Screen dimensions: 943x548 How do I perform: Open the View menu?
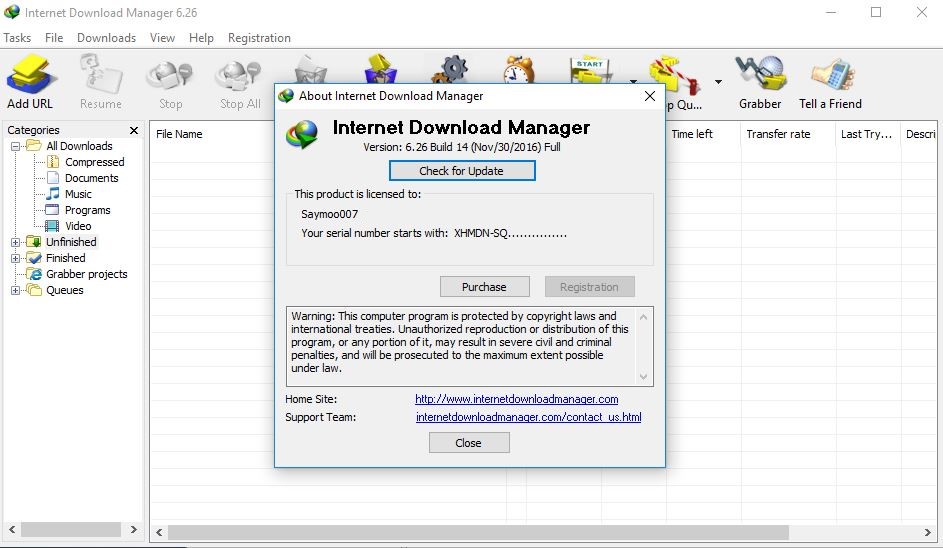[162, 38]
